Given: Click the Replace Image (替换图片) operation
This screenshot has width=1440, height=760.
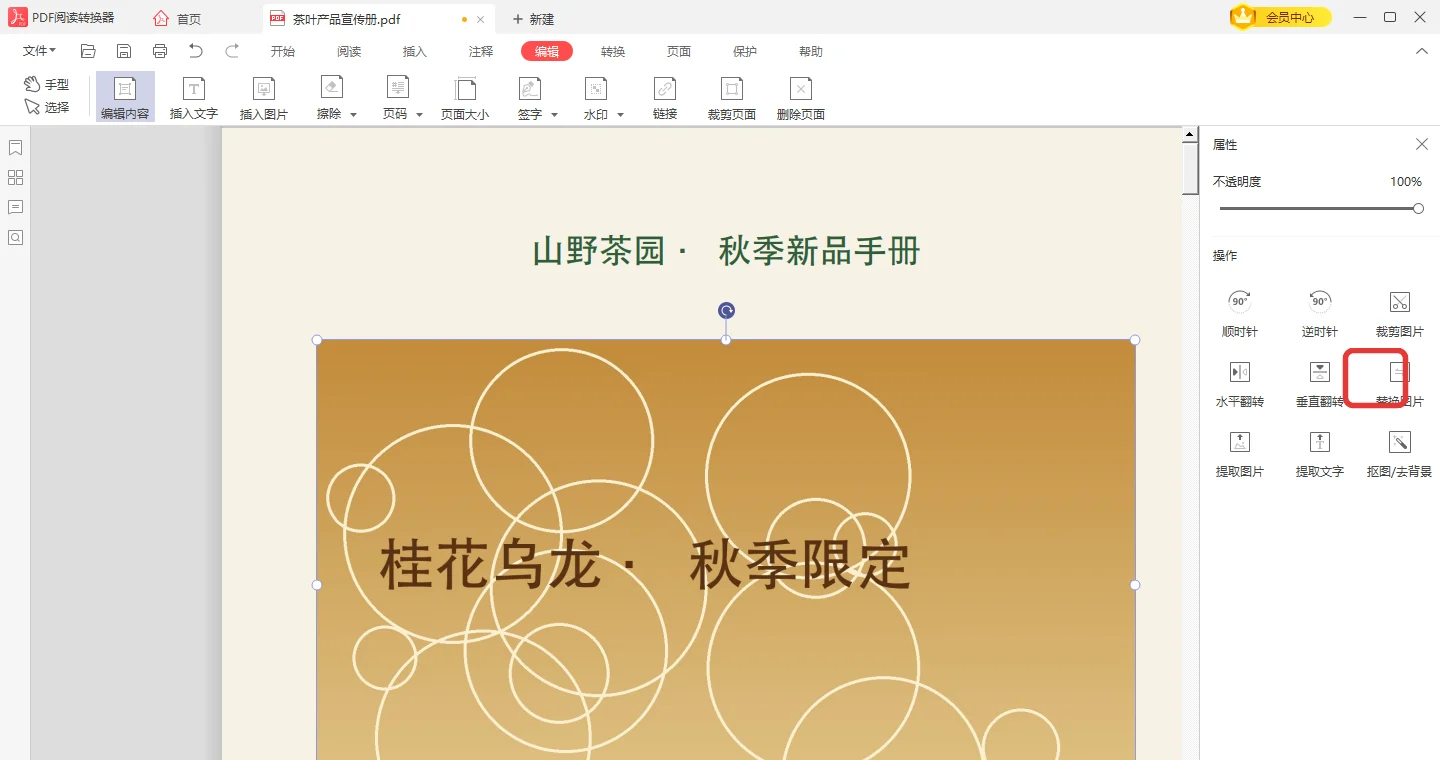Looking at the screenshot, I should 1400,384.
